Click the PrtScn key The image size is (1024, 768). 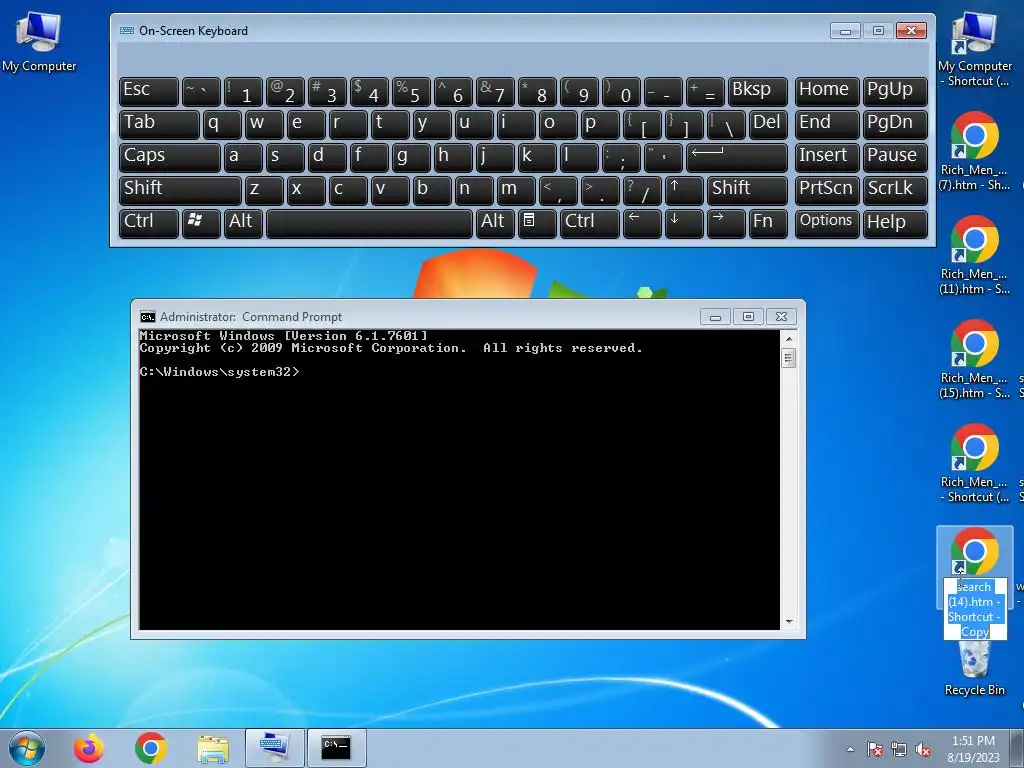click(x=827, y=190)
